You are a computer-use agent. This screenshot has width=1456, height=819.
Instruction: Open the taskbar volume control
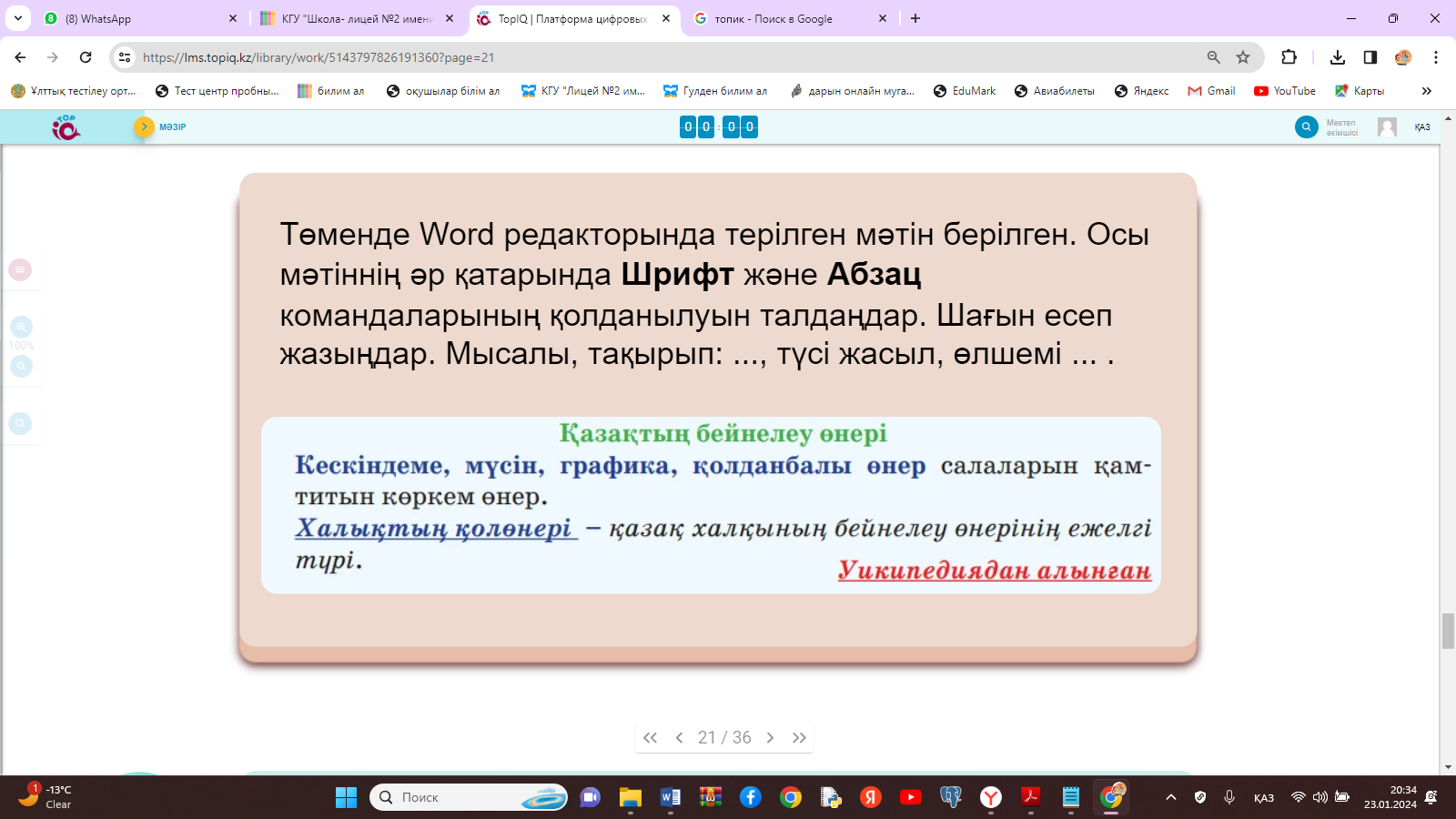pyautogui.click(x=1319, y=797)
